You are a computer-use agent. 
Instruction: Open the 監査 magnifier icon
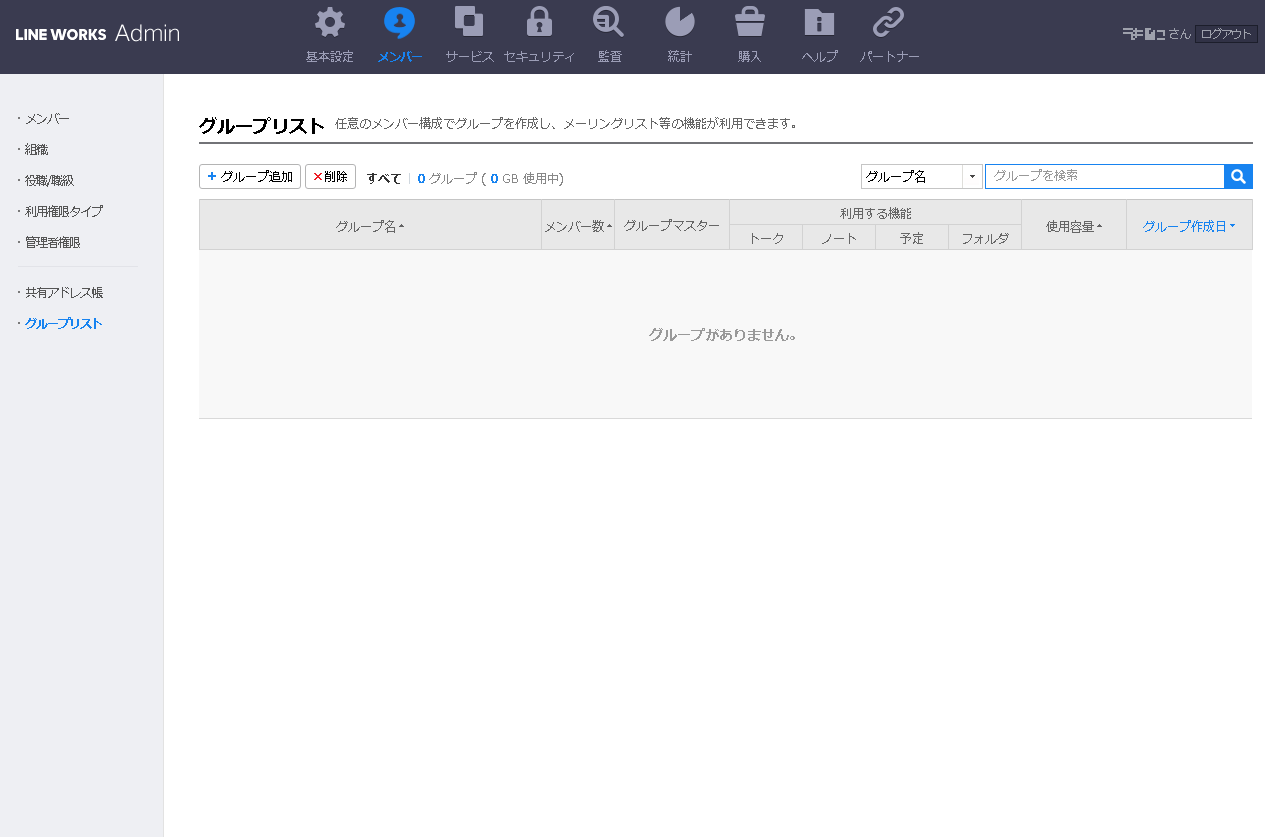[608, 23]
